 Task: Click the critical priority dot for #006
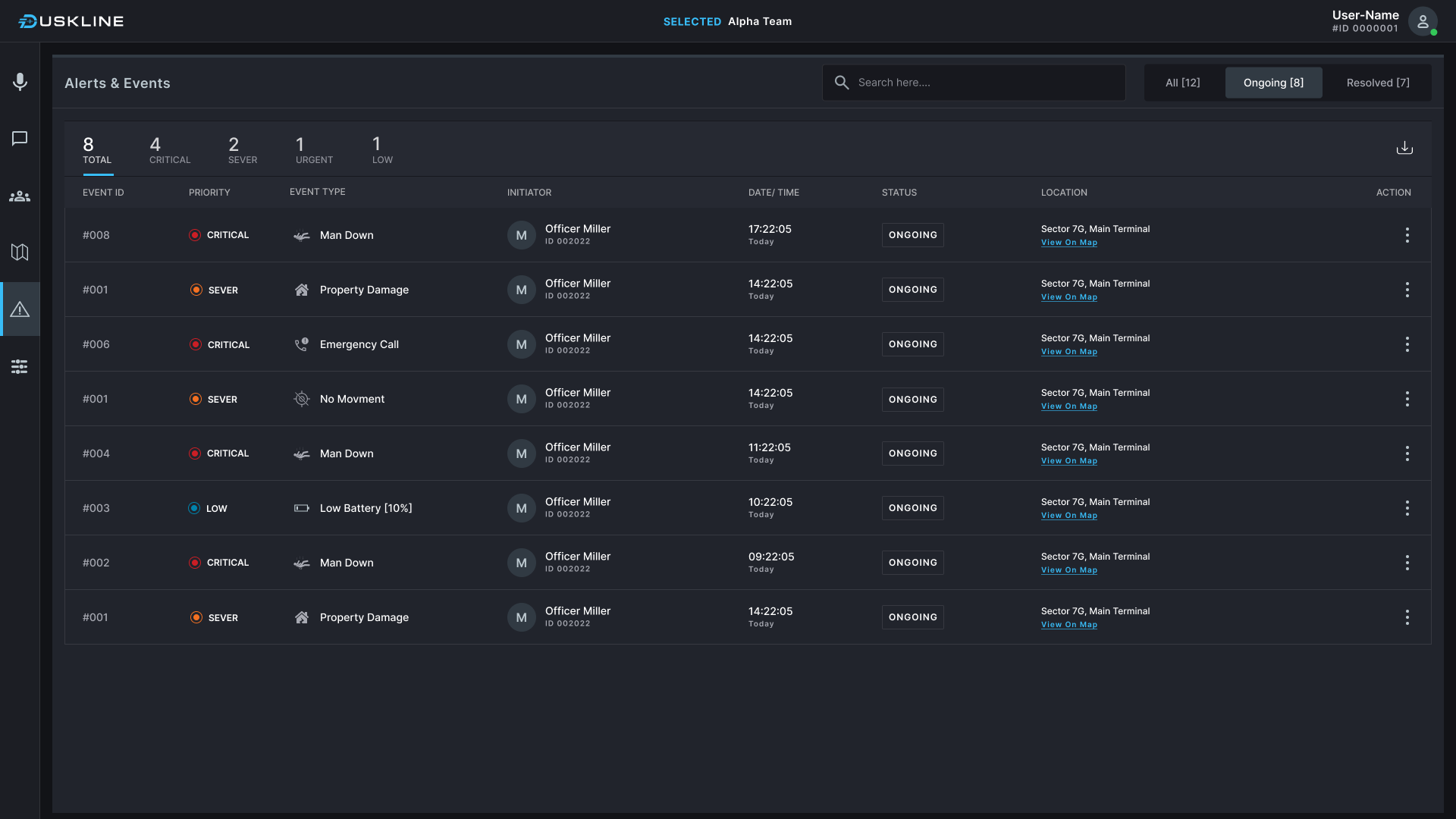(x=196, y=344)
